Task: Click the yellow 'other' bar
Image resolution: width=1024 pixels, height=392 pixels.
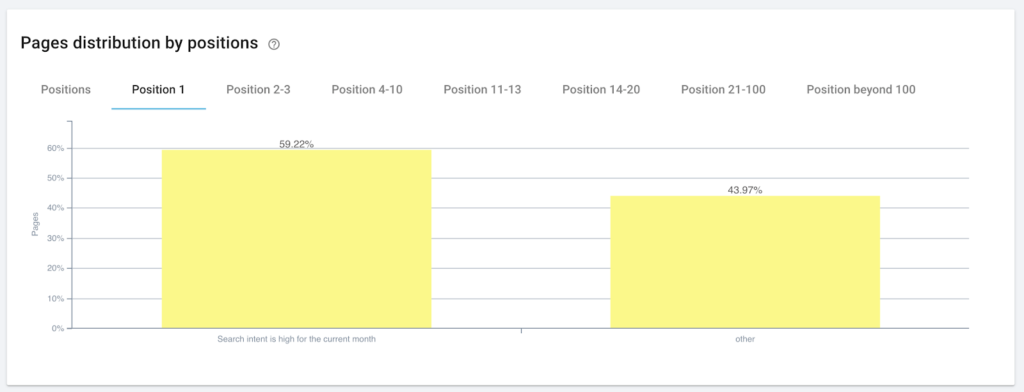Action: coord(744,262)
